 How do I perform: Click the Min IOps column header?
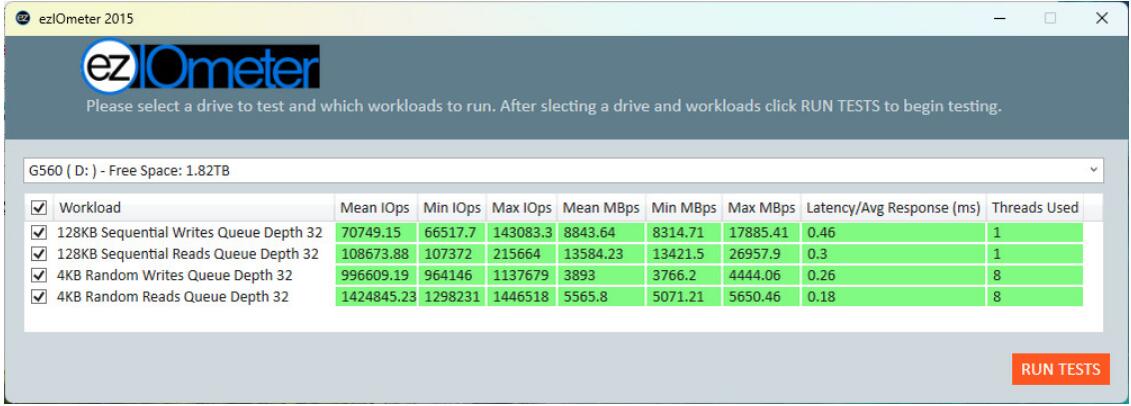pyautogui.click(x=451, y=208)
